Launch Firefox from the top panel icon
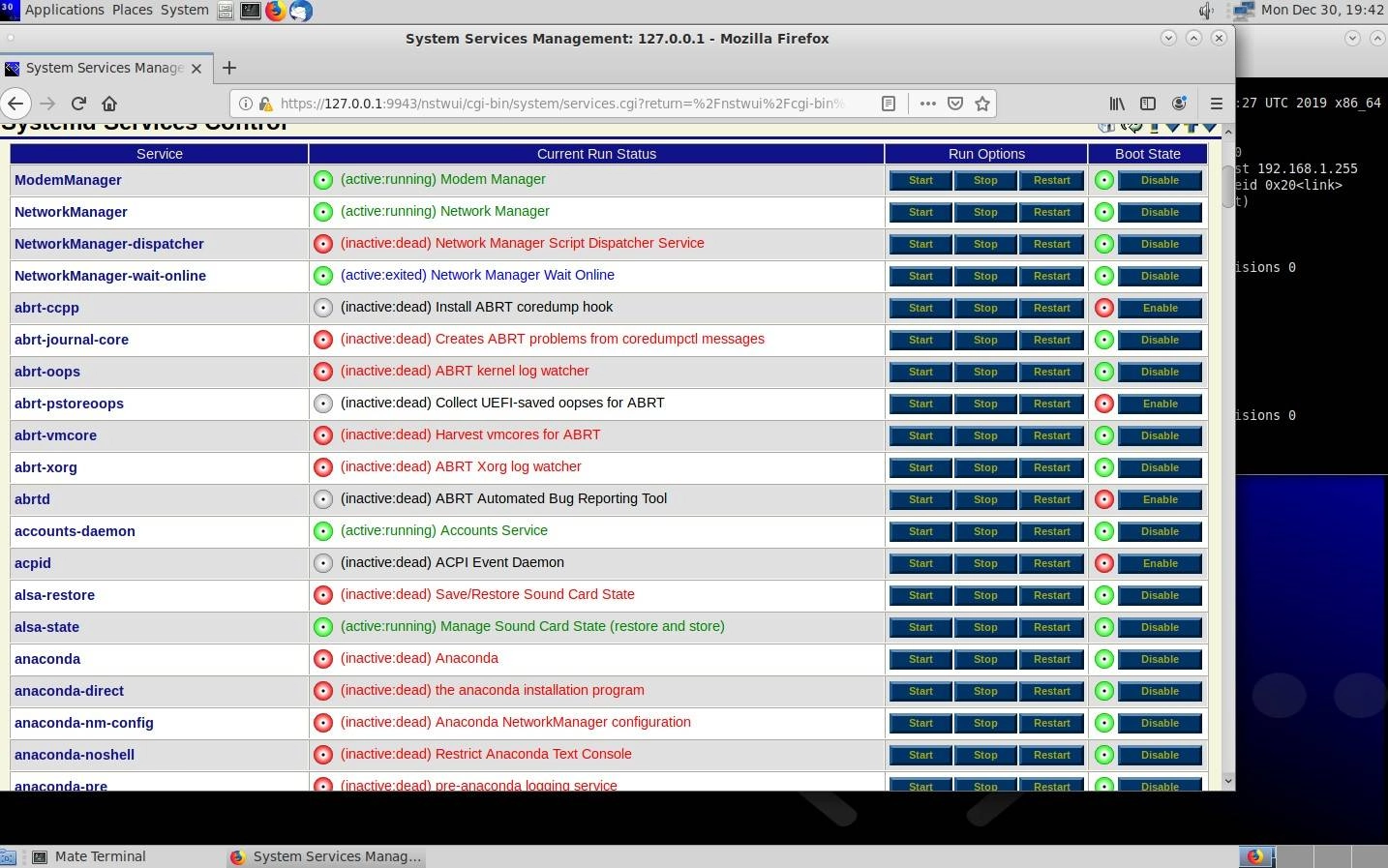Image resolution: width=1388 pixels, height=868 pixels. [276, 11]
